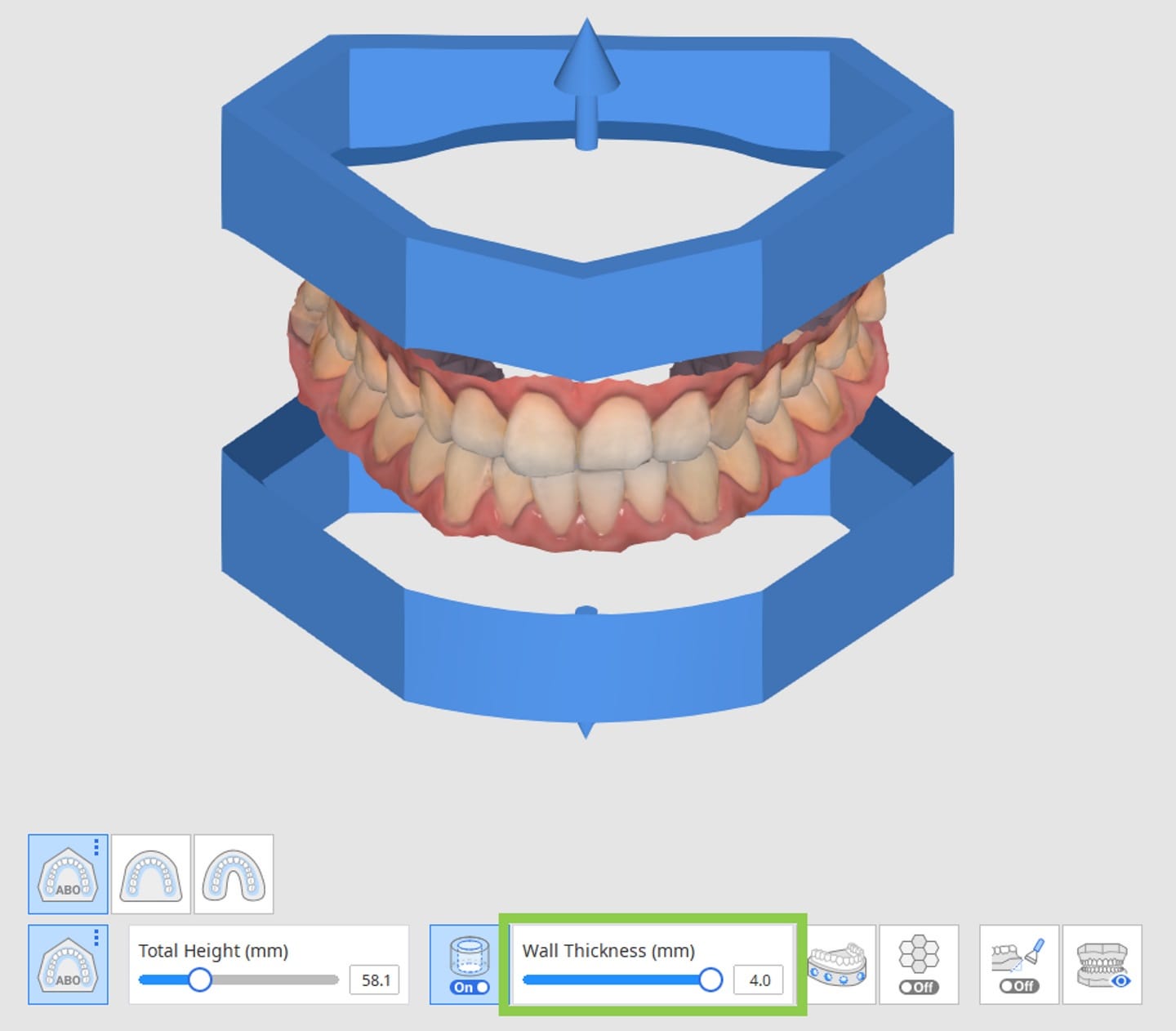The height and width of the screenshot is (1031, 1176).
Task: Expand three-dot options on top ABO icon
Action: point(96,847)
